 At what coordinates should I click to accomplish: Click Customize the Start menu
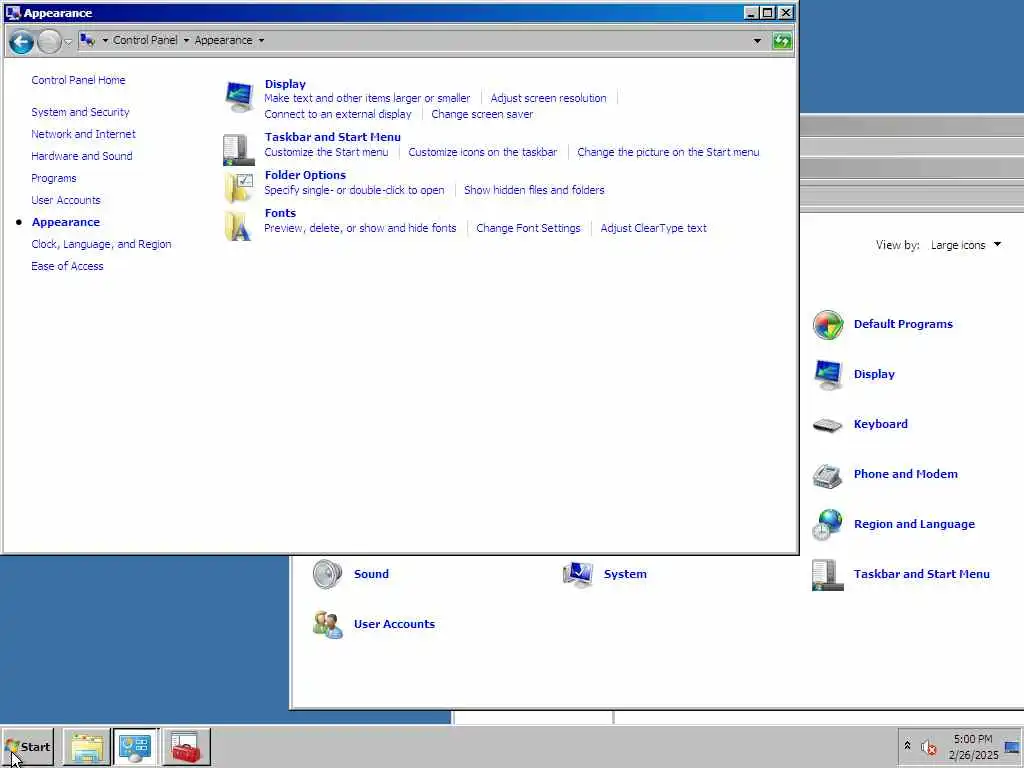point(326,152)
